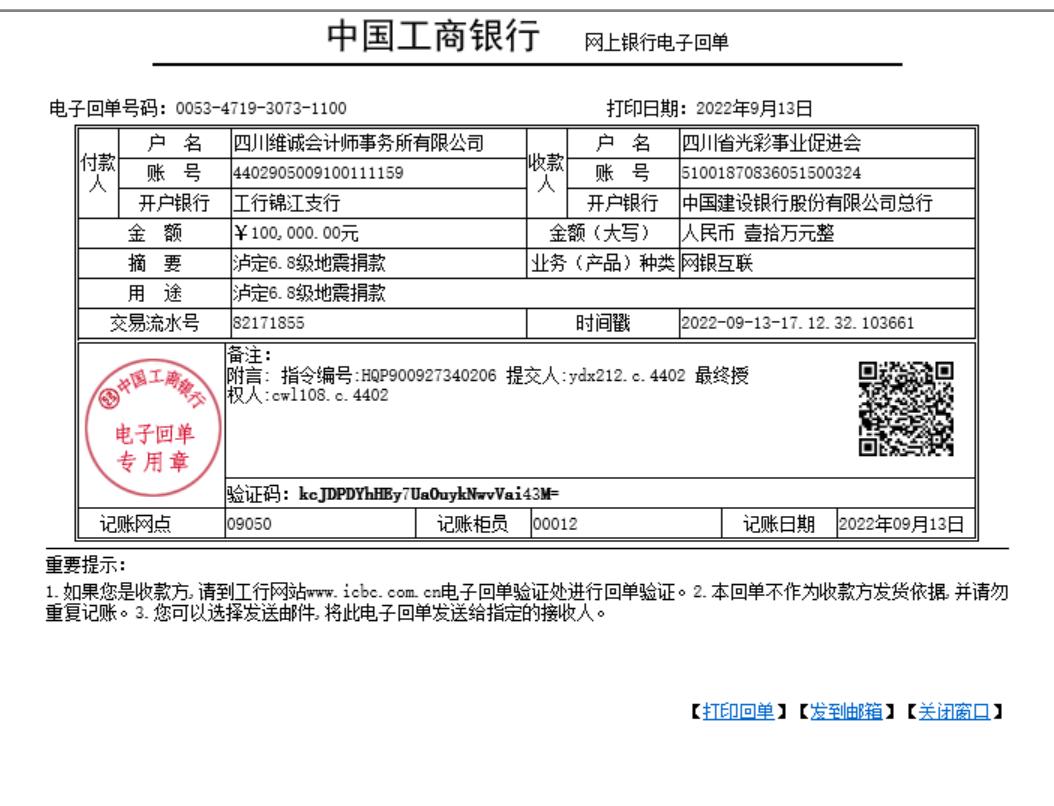This screenshot has height=806, width=1054.
Task: Click the 验证码 label
Action: 258,495
